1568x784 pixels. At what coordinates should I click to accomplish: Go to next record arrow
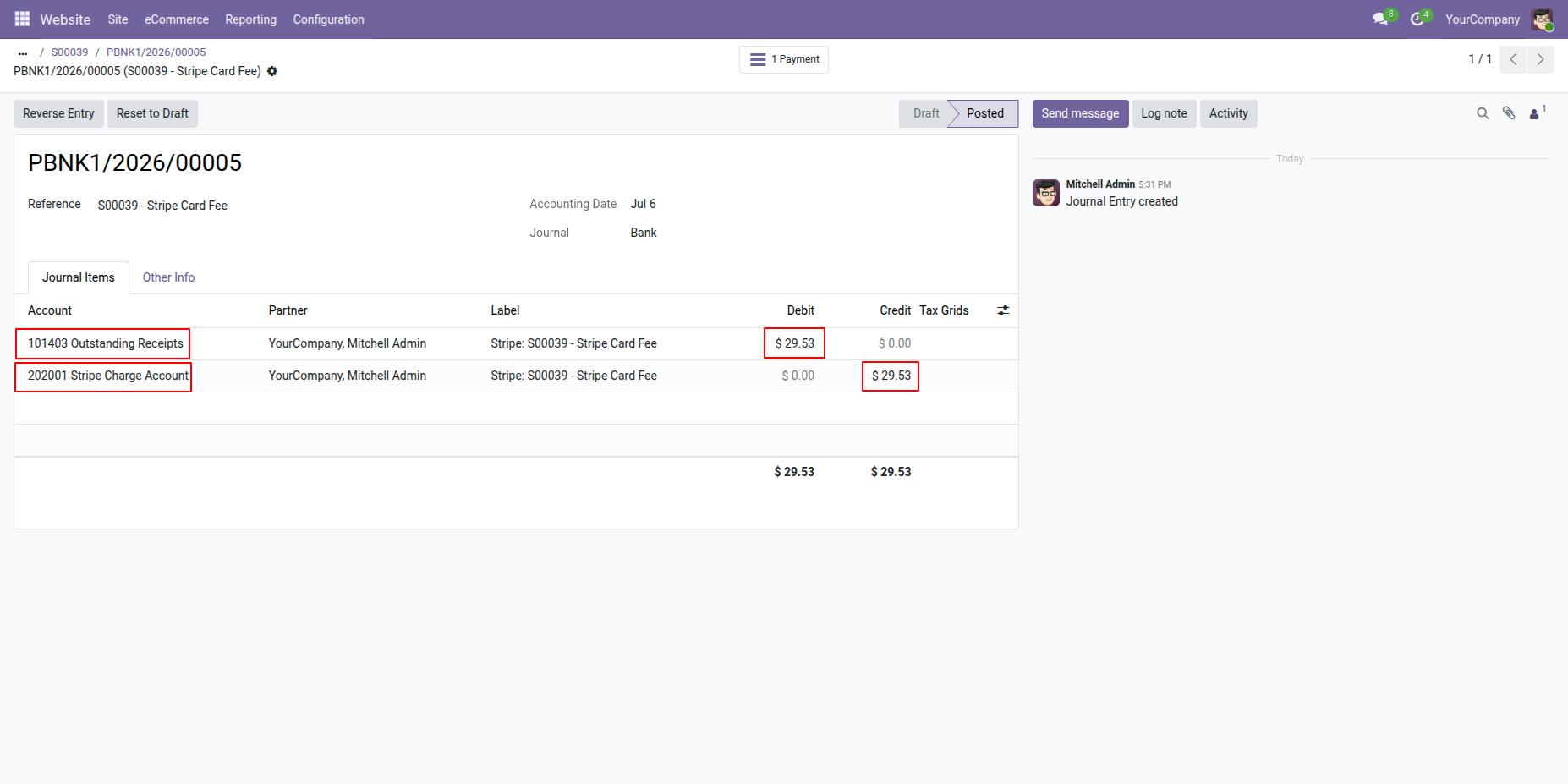(x=1541, y=59)
